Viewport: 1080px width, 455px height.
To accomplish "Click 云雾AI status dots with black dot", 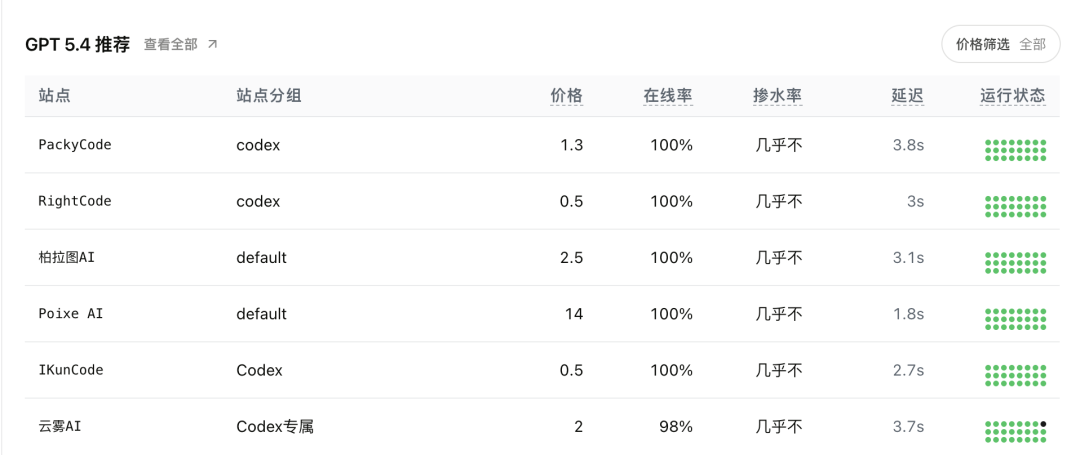I will [x=1015, y=430].
